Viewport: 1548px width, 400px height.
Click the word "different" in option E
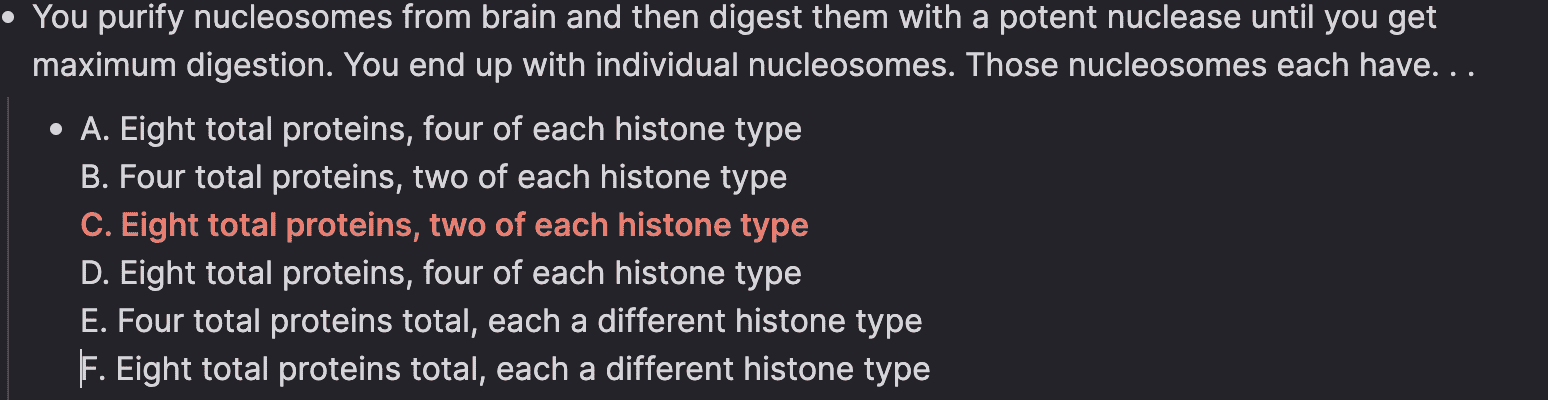click(x=664, y=322)
